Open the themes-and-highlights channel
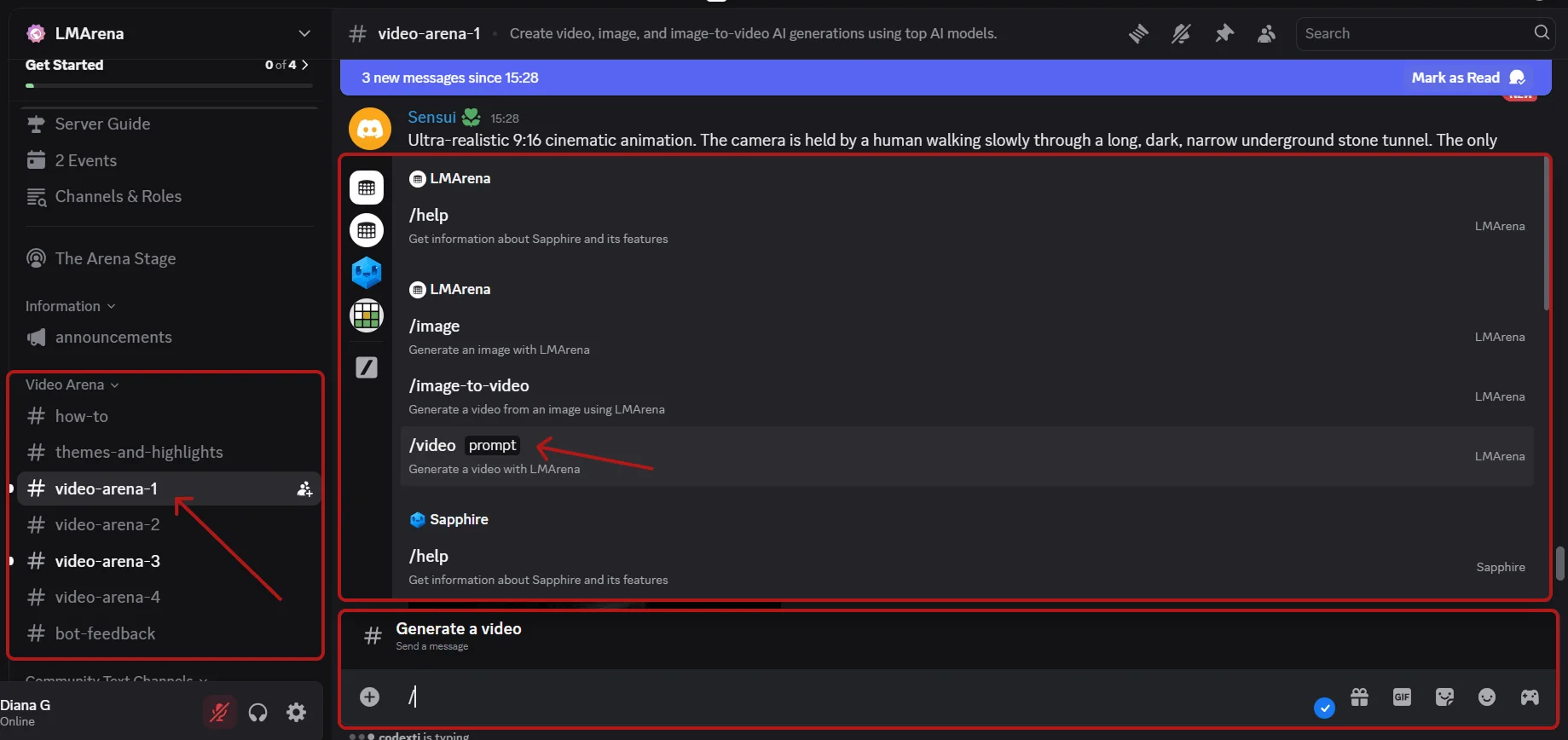 (167, 453)
